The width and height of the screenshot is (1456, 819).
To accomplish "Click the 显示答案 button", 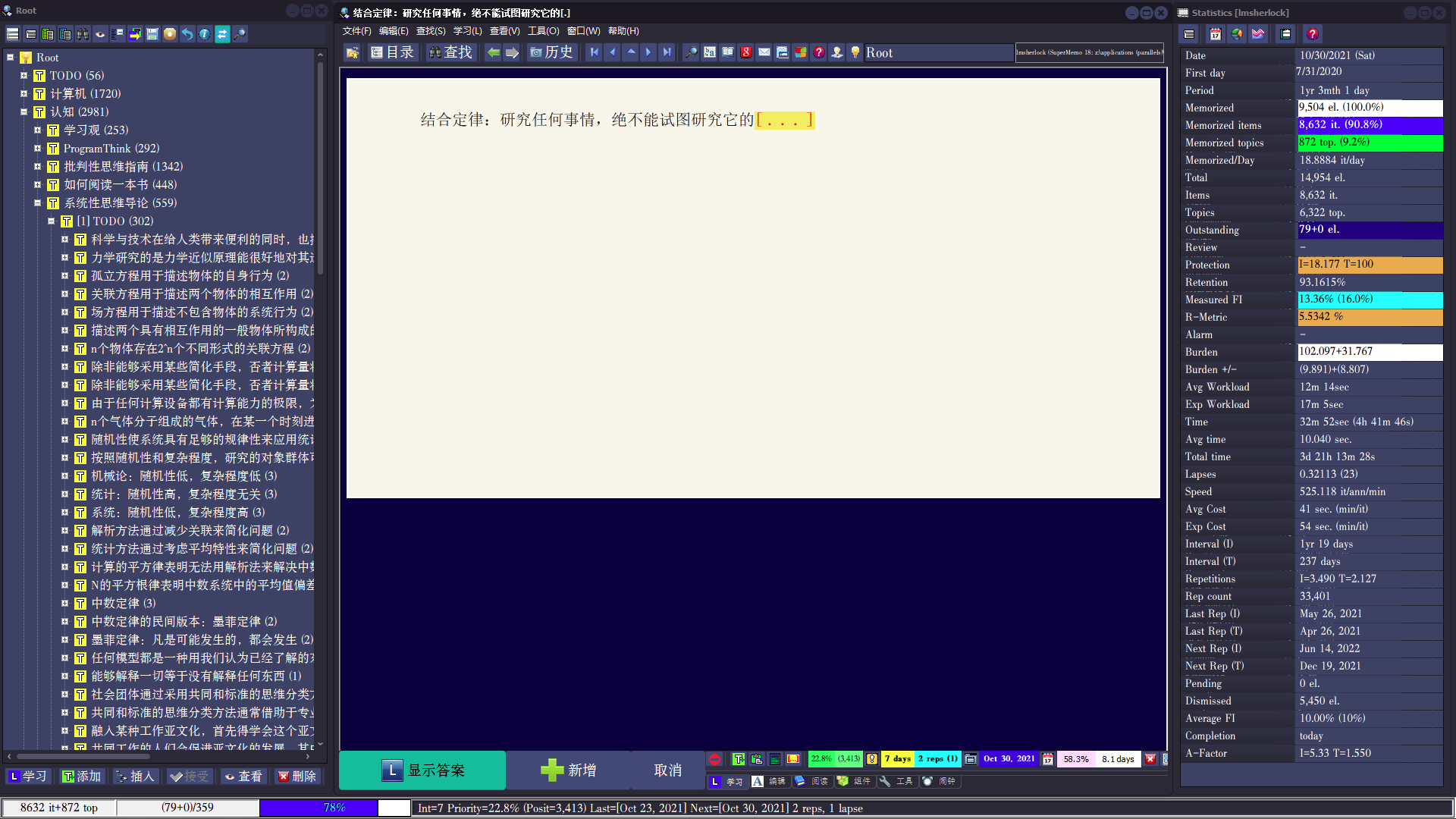I will coord(422,770).
